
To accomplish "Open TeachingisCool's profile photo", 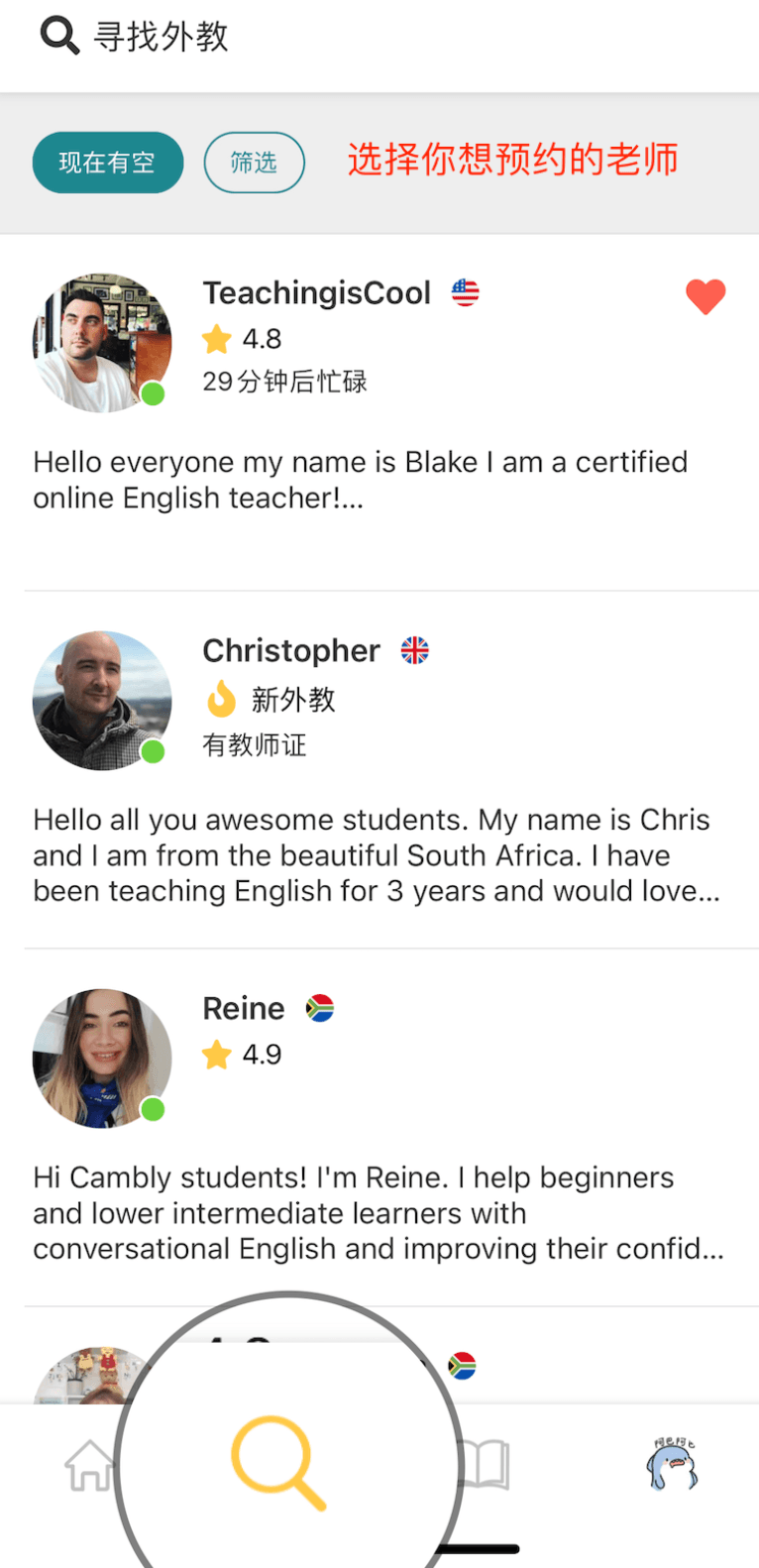I will (x=101, y=343).
